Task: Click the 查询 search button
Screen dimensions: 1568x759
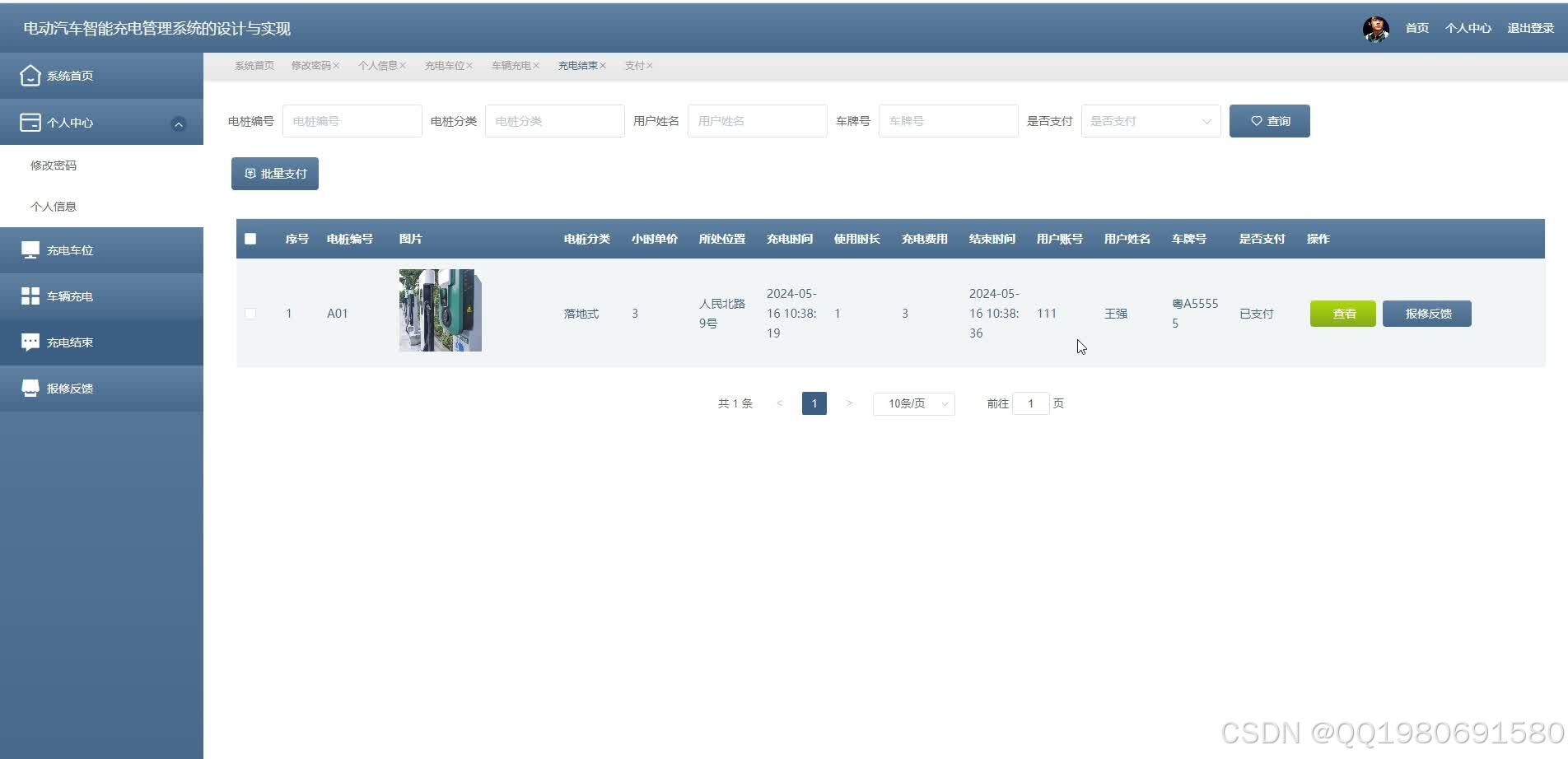Action: click(1270, 121)
